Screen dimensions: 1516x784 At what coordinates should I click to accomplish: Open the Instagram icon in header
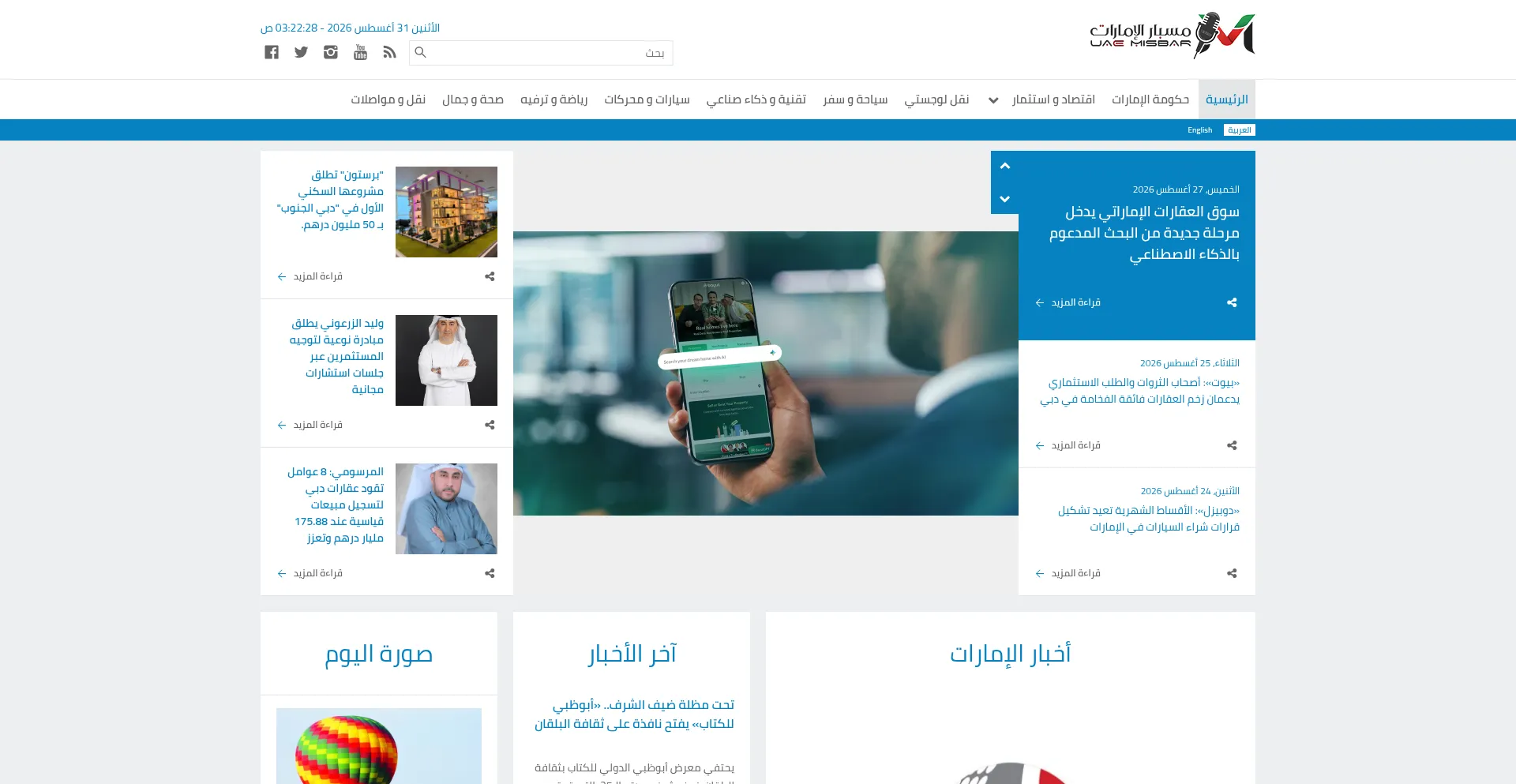331,52
